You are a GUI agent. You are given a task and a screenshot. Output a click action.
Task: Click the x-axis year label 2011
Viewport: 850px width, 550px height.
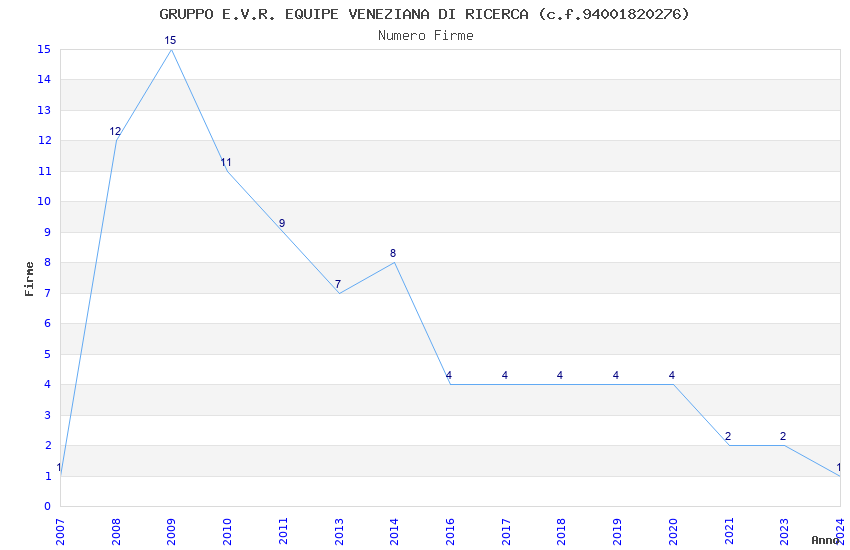tap(283, 532)
